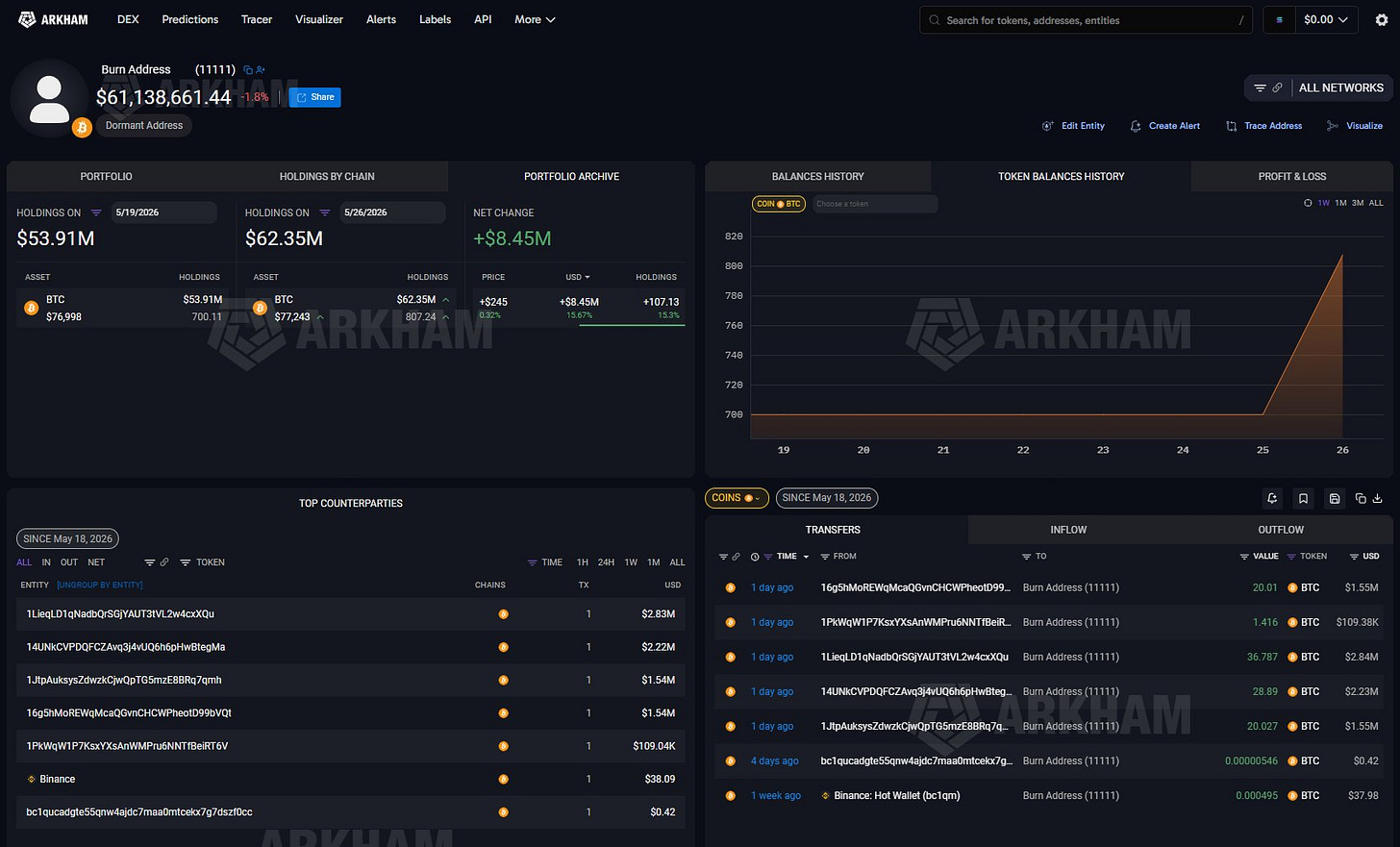Click the blue Share button
This screenshot has width=1400, height=847.
click(x=315, y=97)
